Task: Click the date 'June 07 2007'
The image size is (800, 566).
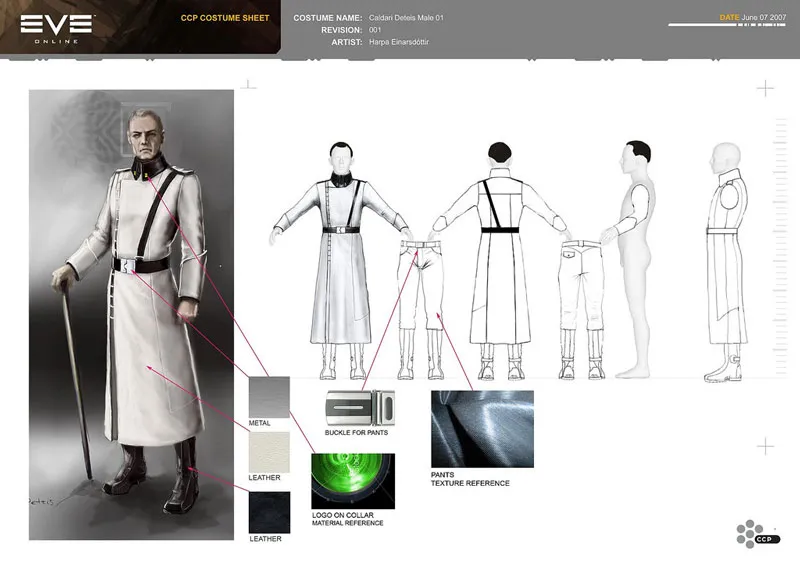Action: (x=764, y=17)
